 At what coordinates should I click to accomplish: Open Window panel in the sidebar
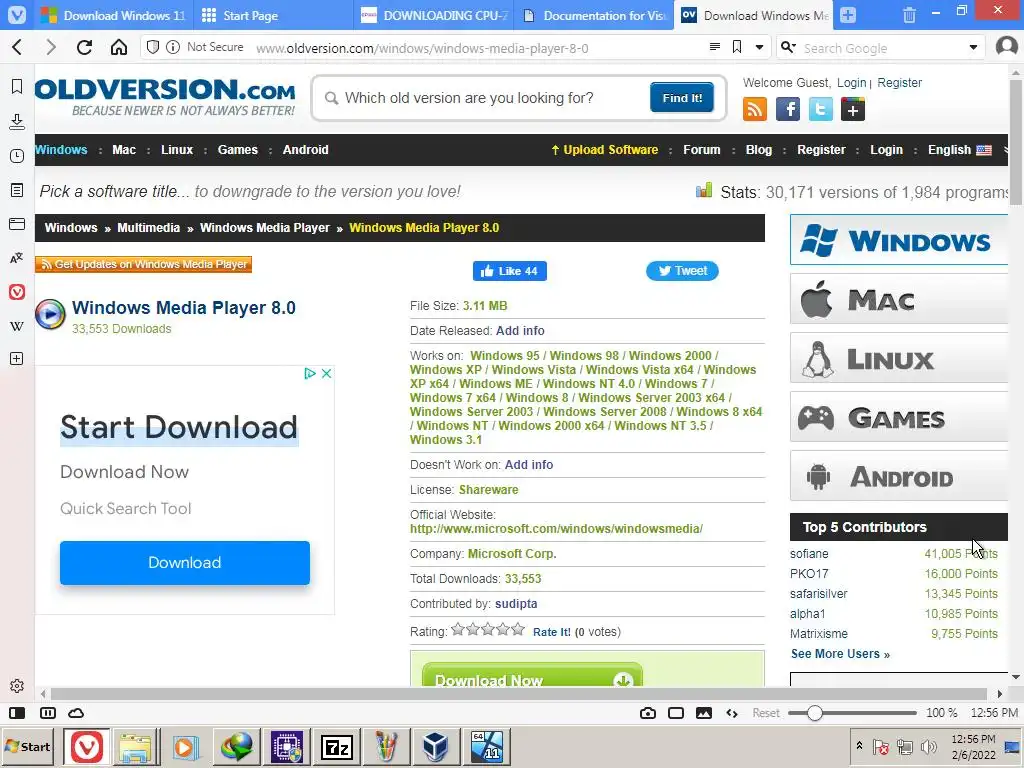click(x=17, y=224)
